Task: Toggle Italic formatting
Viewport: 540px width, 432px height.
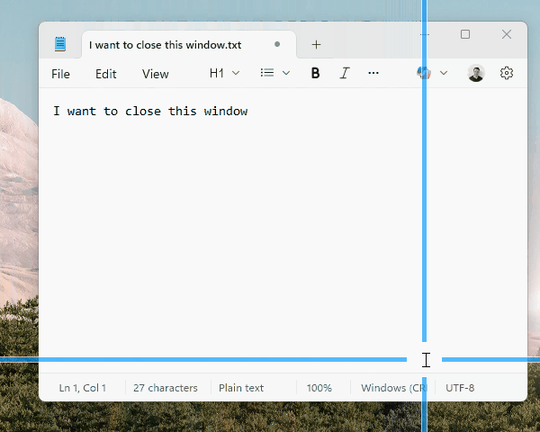Action: coord(344,73)
